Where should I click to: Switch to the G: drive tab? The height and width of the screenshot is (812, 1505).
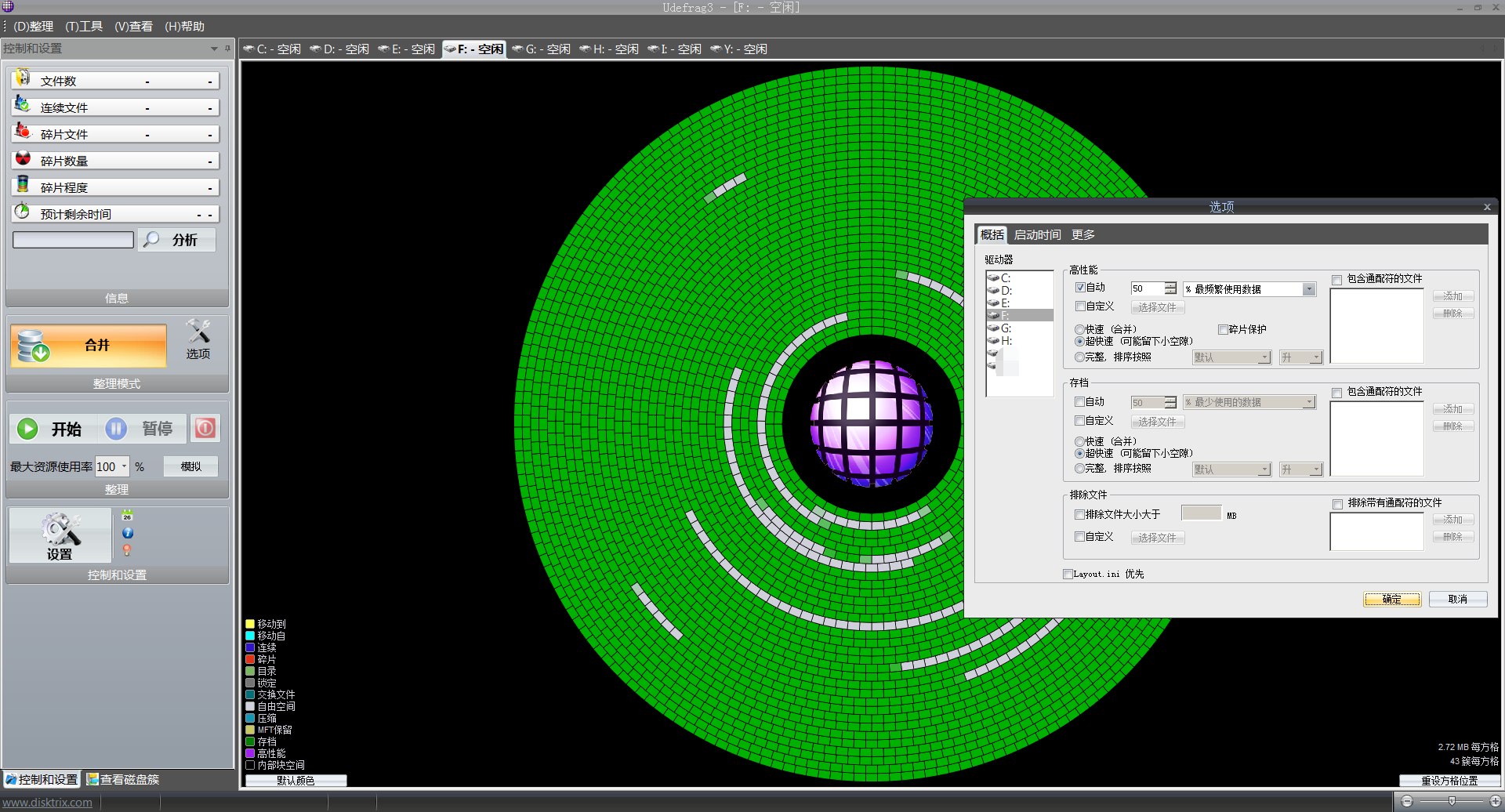(x=541, y=49)
